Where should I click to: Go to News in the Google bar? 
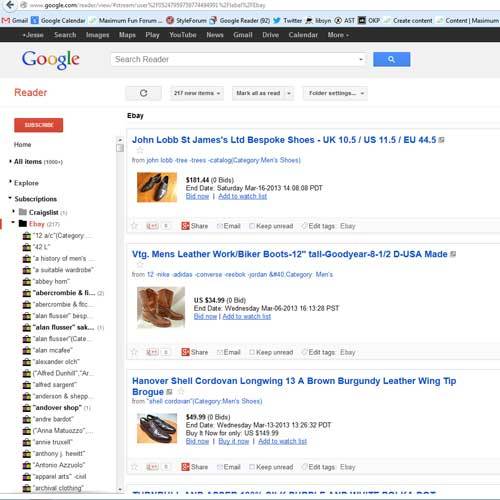point(215,35)
